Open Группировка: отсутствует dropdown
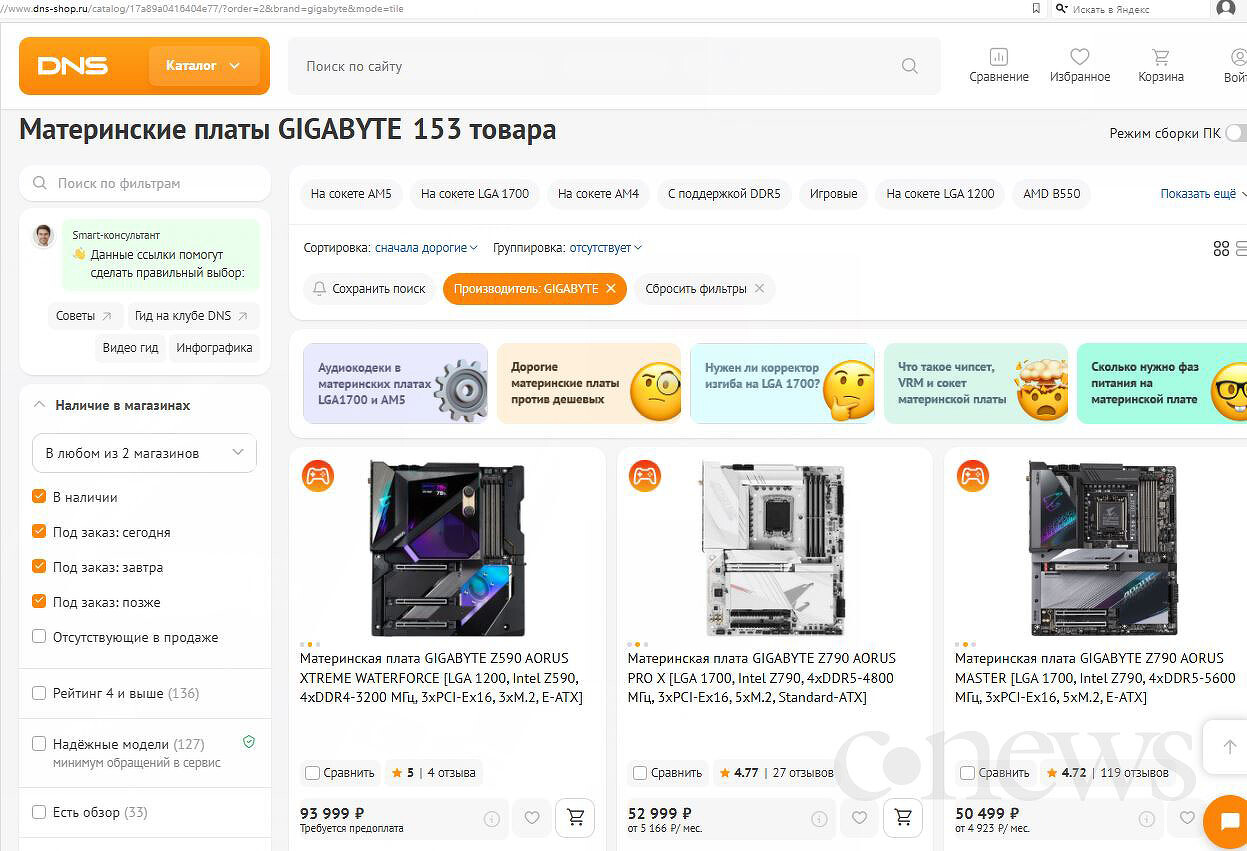The width and height of the screenshot is (1247, 851). click(x=606, y=248)
